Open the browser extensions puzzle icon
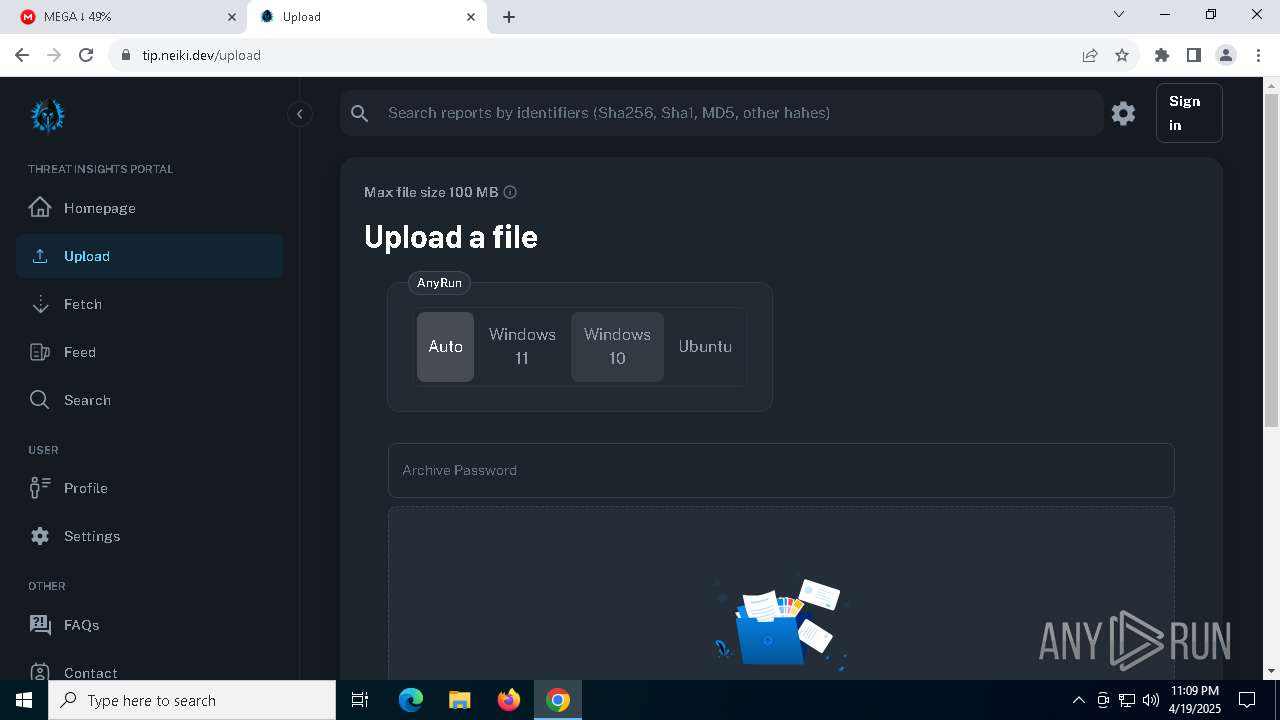Image resolution: width=1280 pixels, height=720 pixels. (x=1162, y=55)
